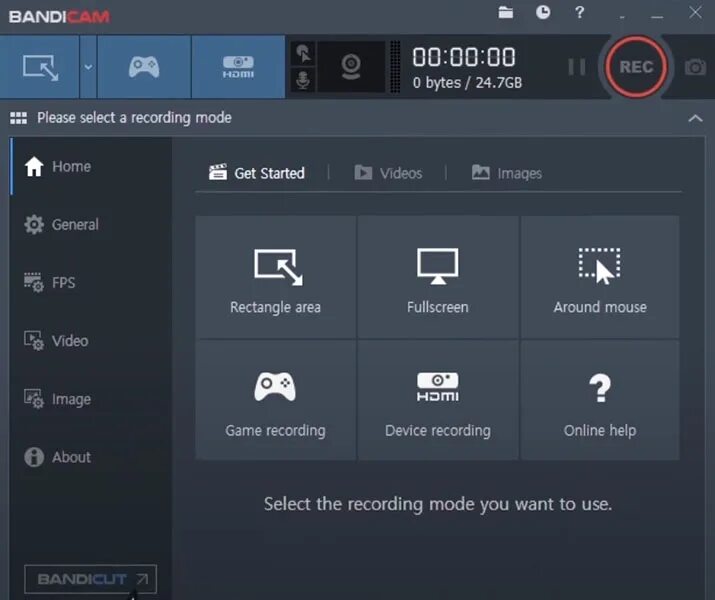
Task: Click the recording mode grid icon
Action: pyautogui.click(x=18, y=118)
